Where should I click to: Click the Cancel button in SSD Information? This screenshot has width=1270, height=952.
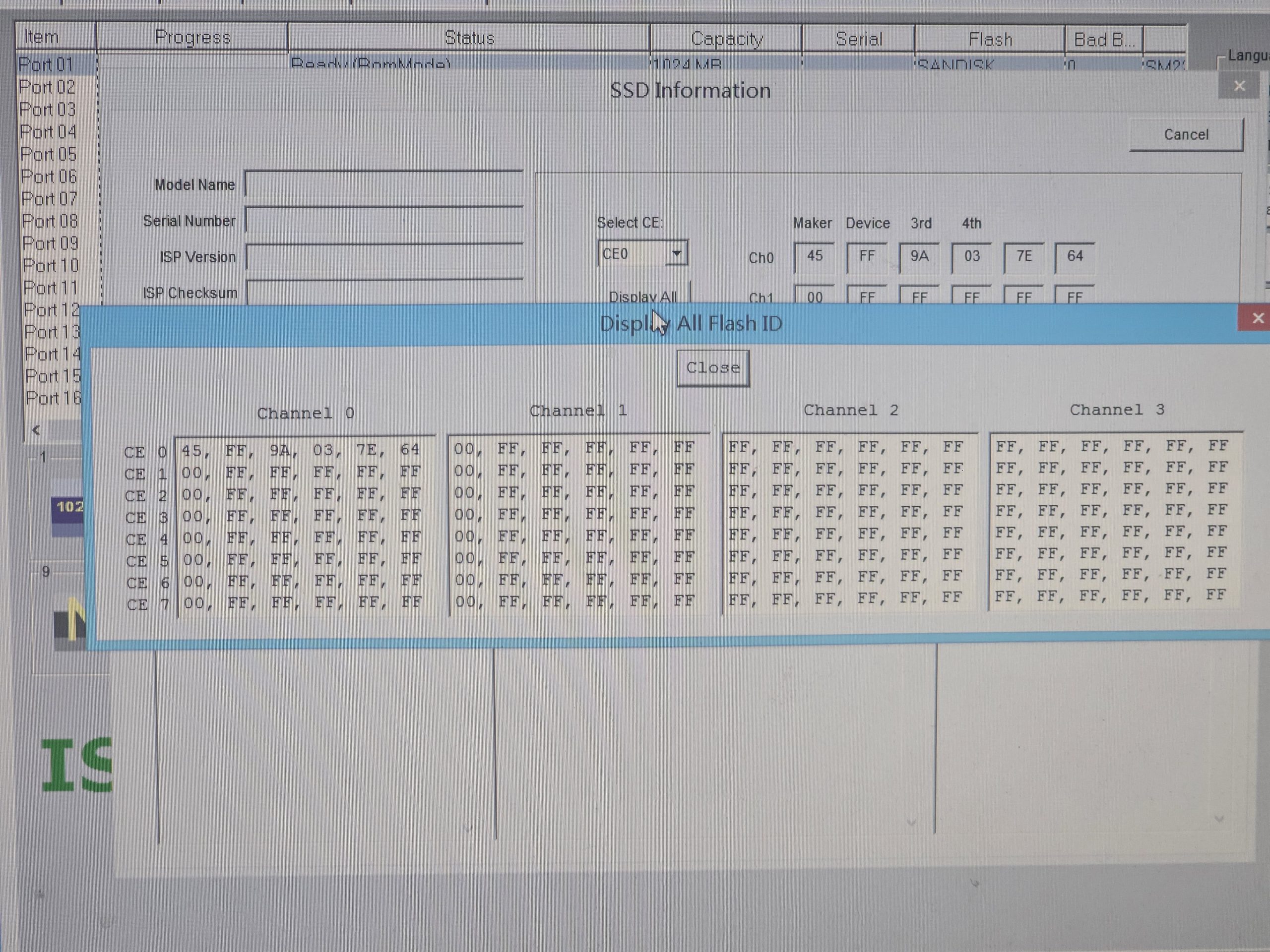pos(1186,135)
